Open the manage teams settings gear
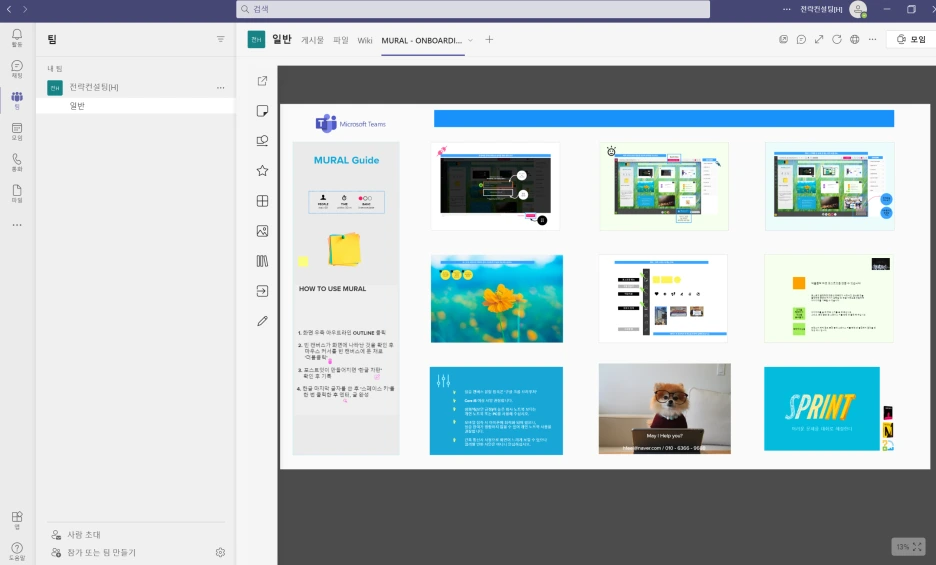 [220, 552]
